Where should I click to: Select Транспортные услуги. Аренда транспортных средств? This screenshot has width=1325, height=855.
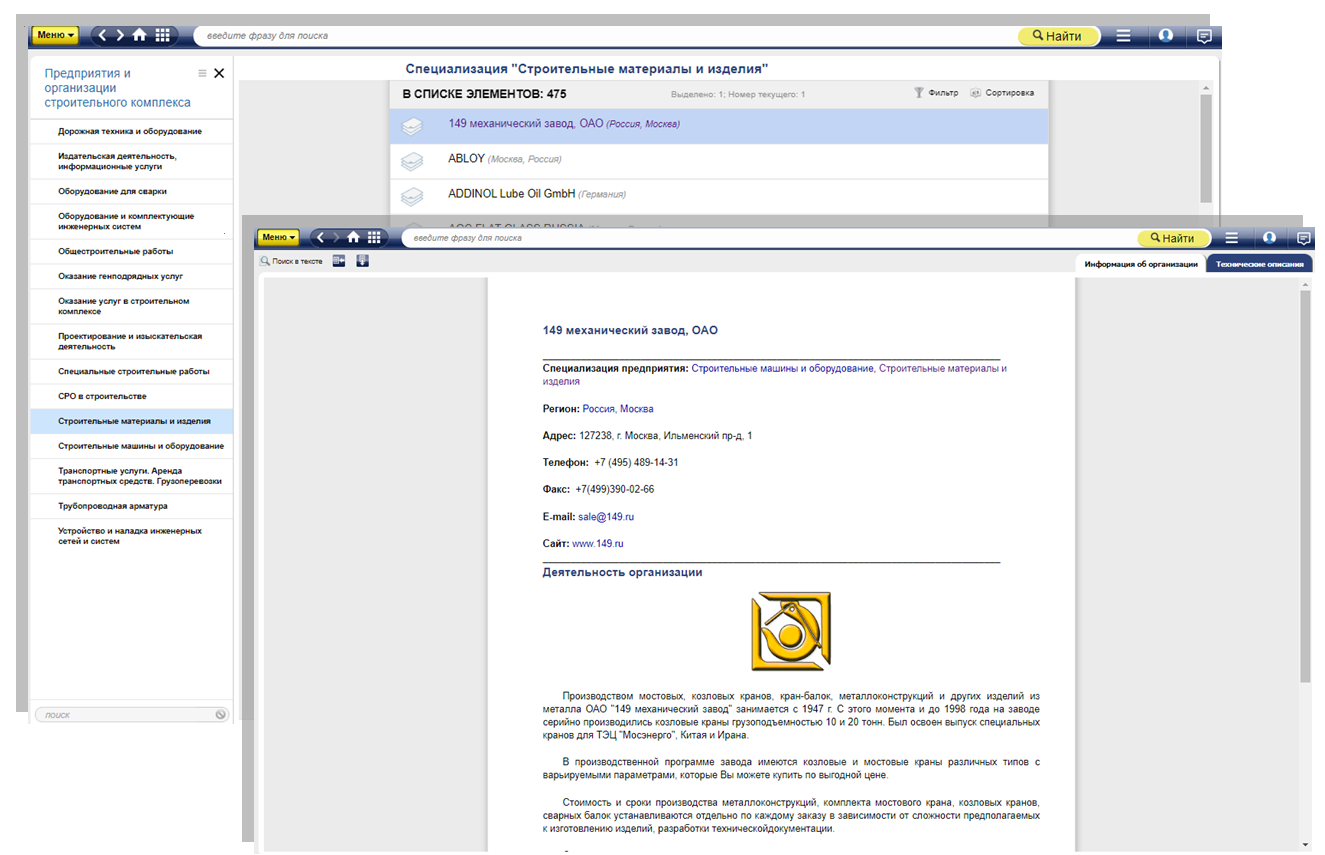(131, 476)
